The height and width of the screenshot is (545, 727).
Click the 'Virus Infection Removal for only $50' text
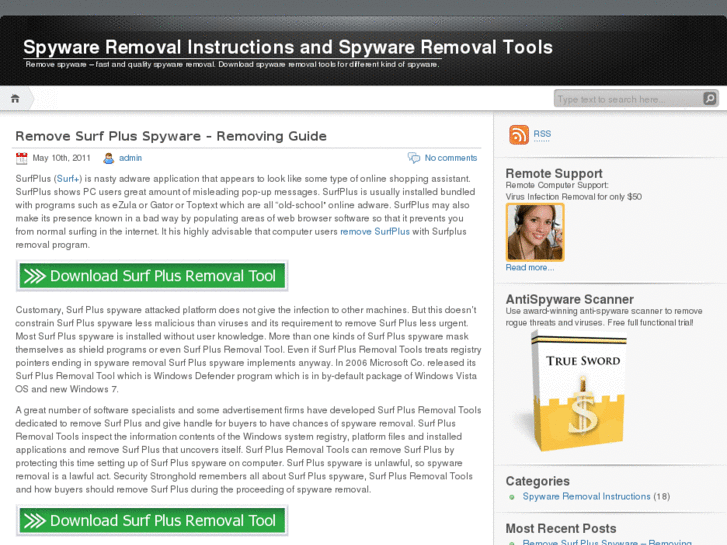[x=574, y=197]
